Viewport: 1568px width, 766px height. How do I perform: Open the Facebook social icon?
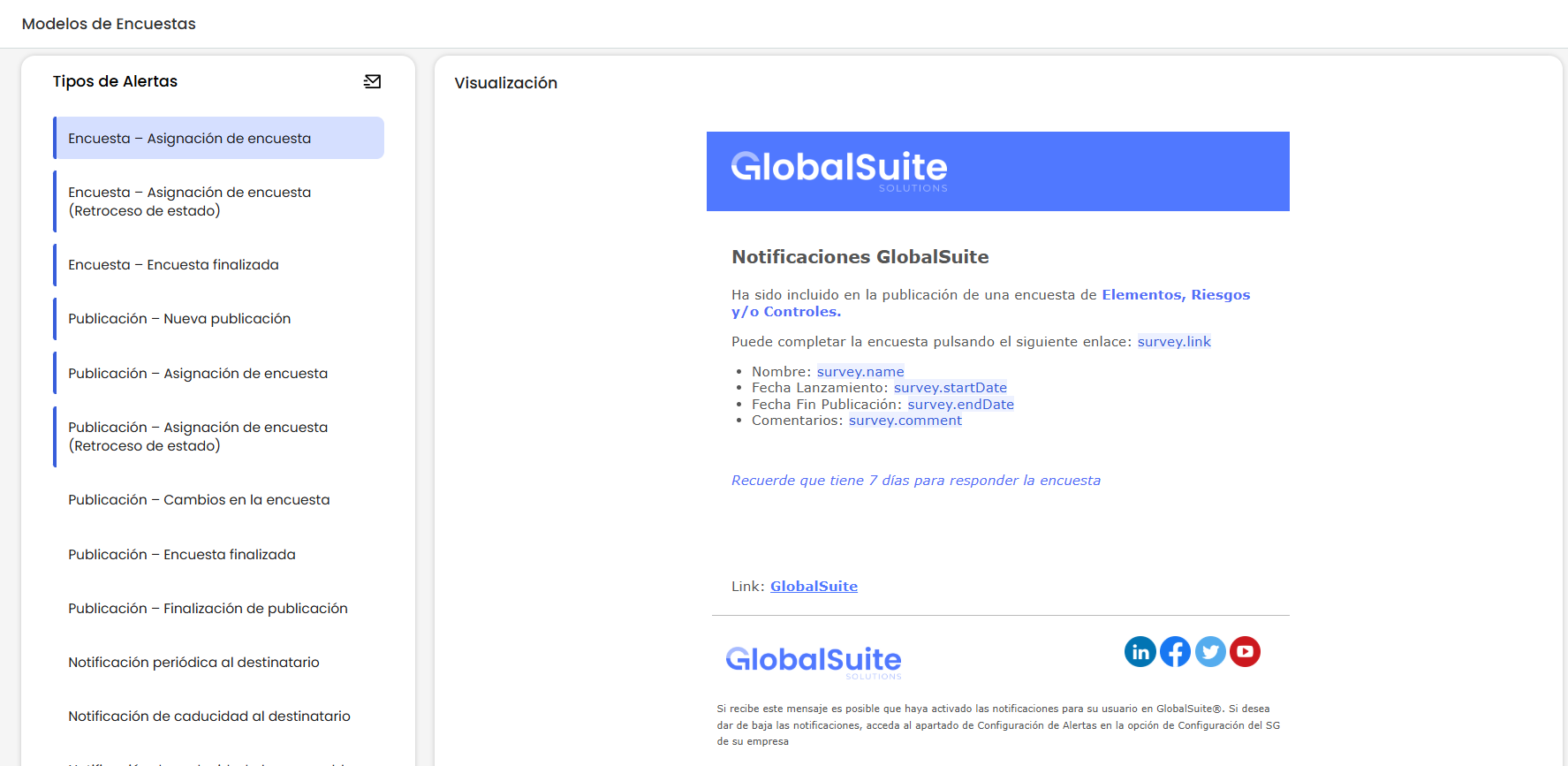coord(1175,652)
